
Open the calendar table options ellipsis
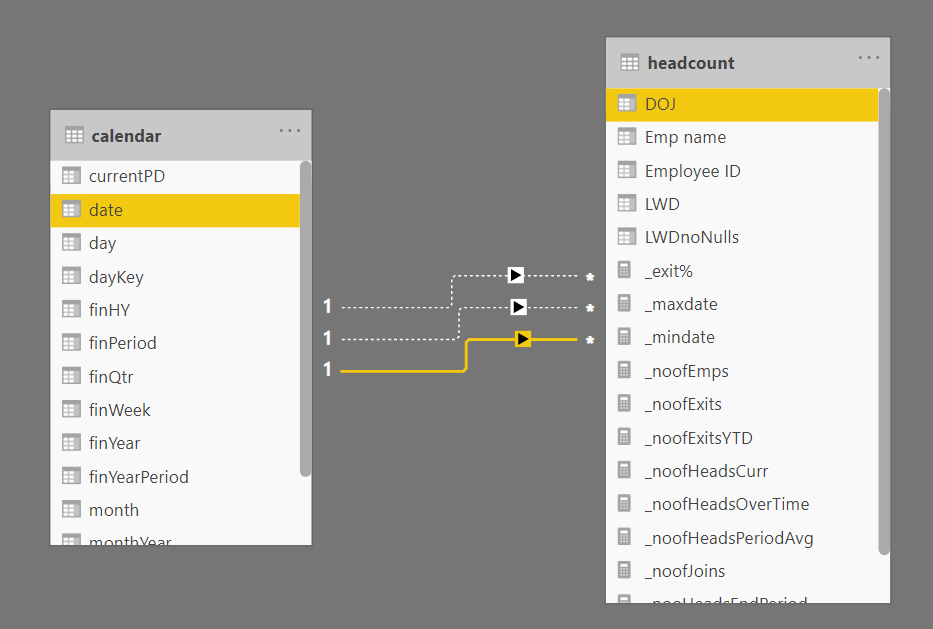tap(290, 130)
